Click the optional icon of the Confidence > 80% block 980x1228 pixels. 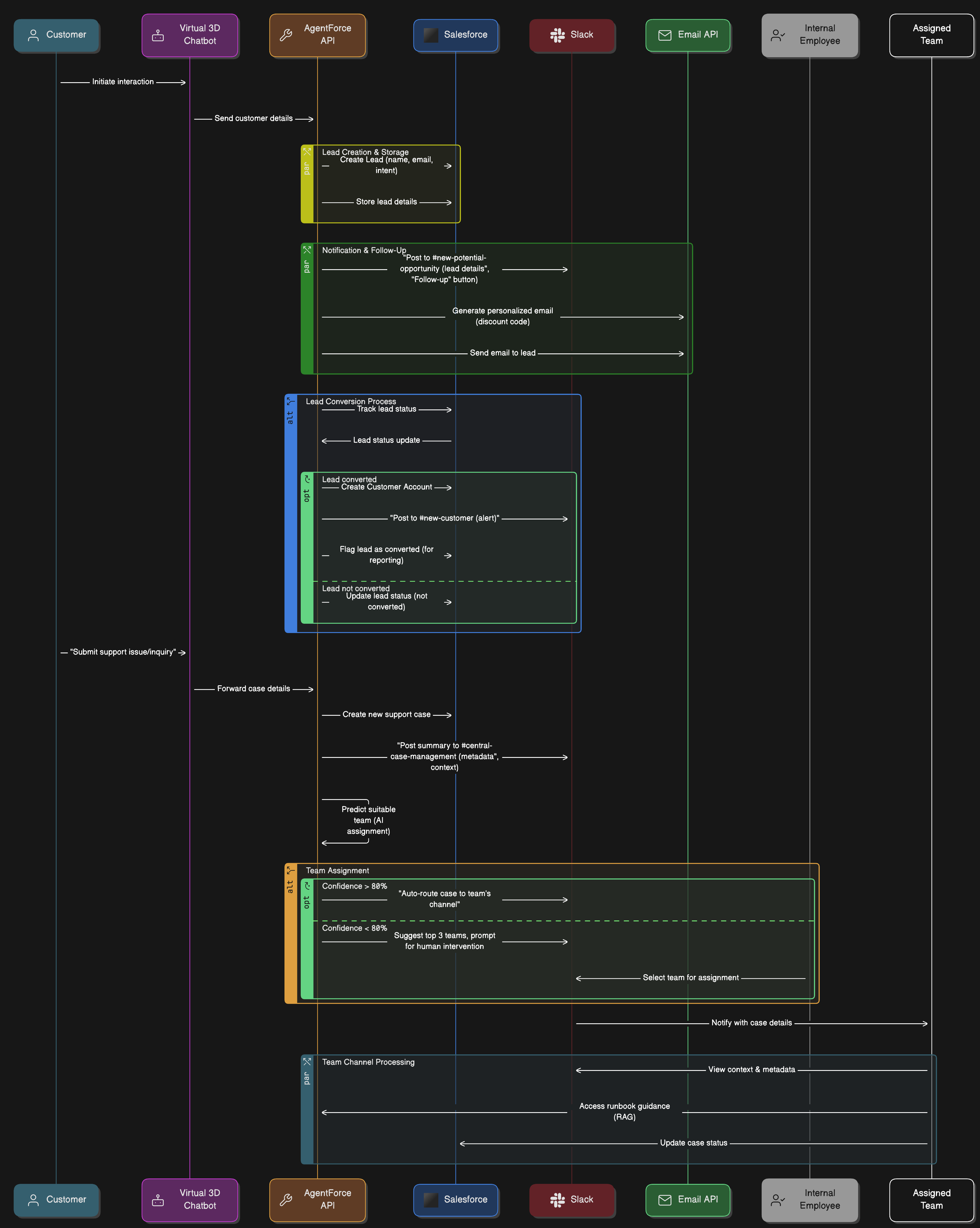[x=307, y=886]
